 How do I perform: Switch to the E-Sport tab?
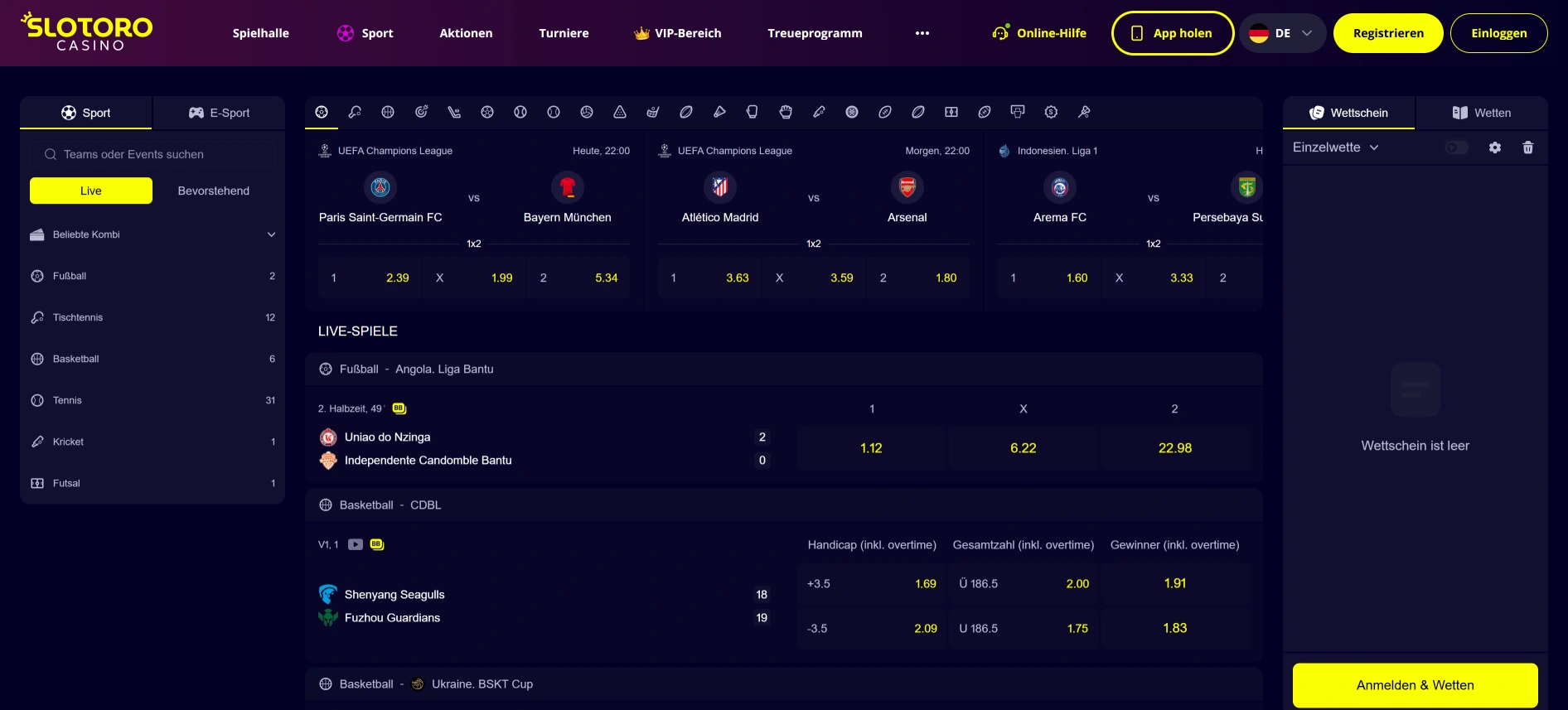tap(219, 113)
